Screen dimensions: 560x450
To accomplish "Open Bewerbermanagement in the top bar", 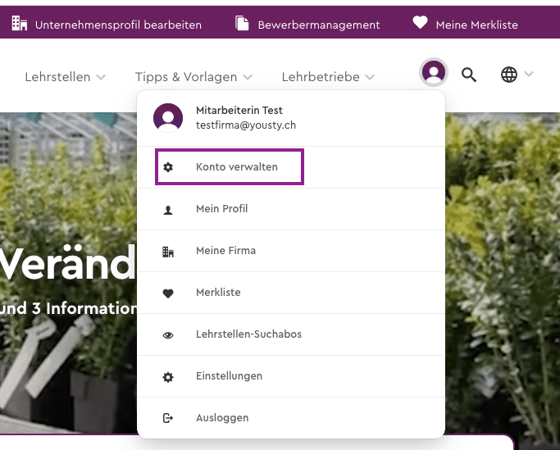I will (x=319, y=25).
